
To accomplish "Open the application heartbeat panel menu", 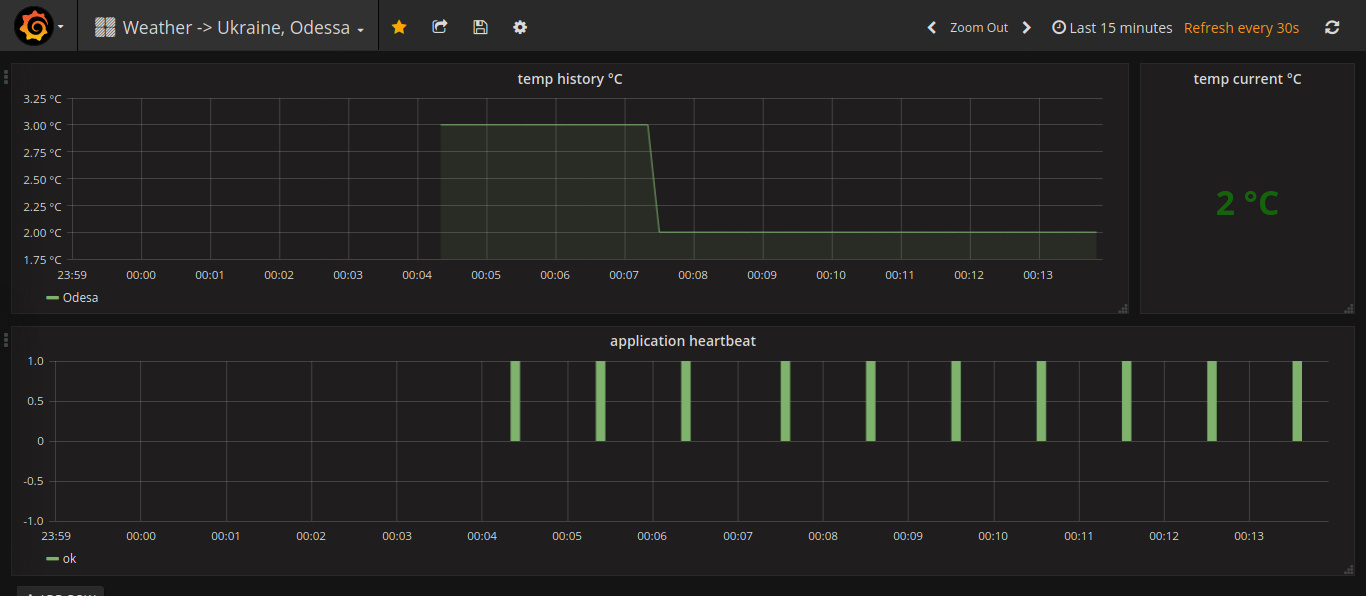I will (683, 340).
